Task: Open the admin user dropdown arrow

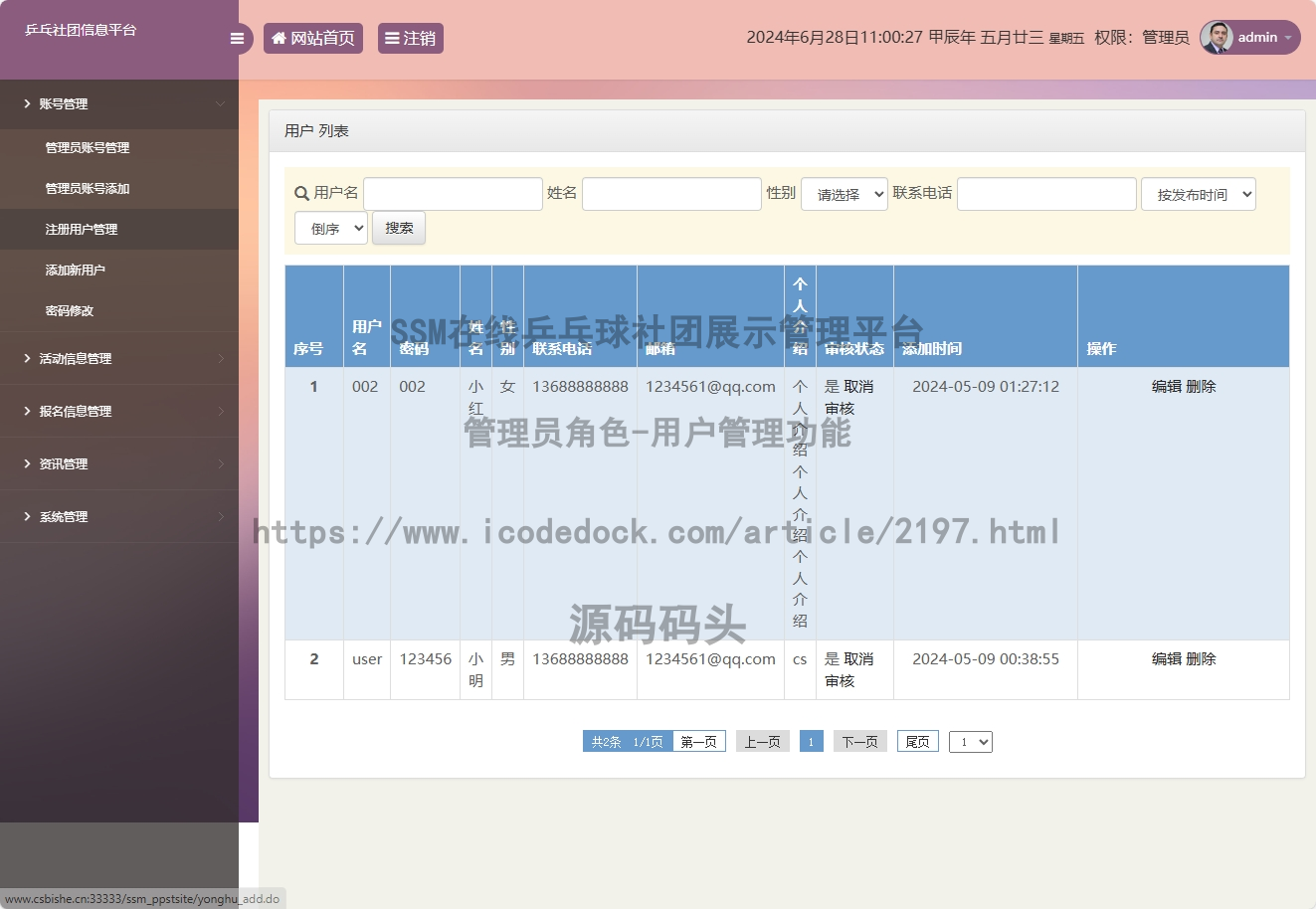Action: click(x=1288, y=38)
